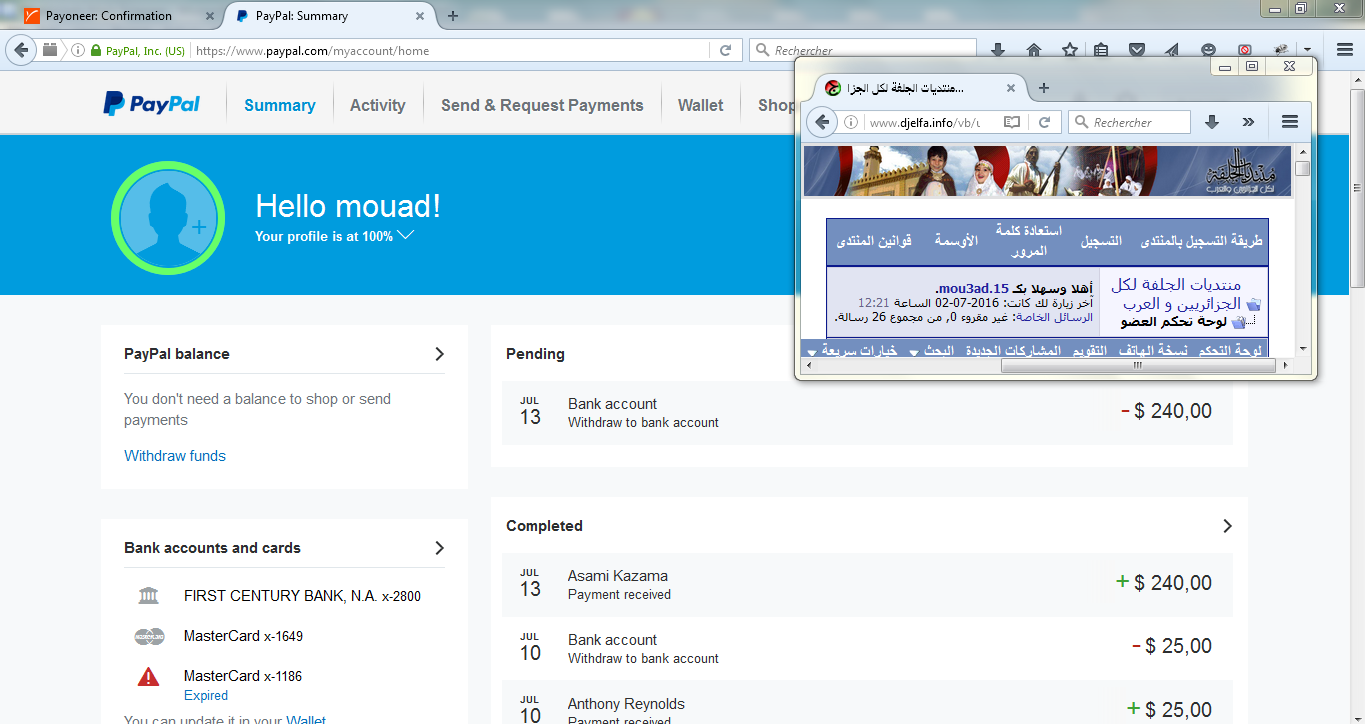Click the Home icon in main Firefox toolbar
Image resolution: width=1365 pixels, height=724 pixels.
point(1034,50)
